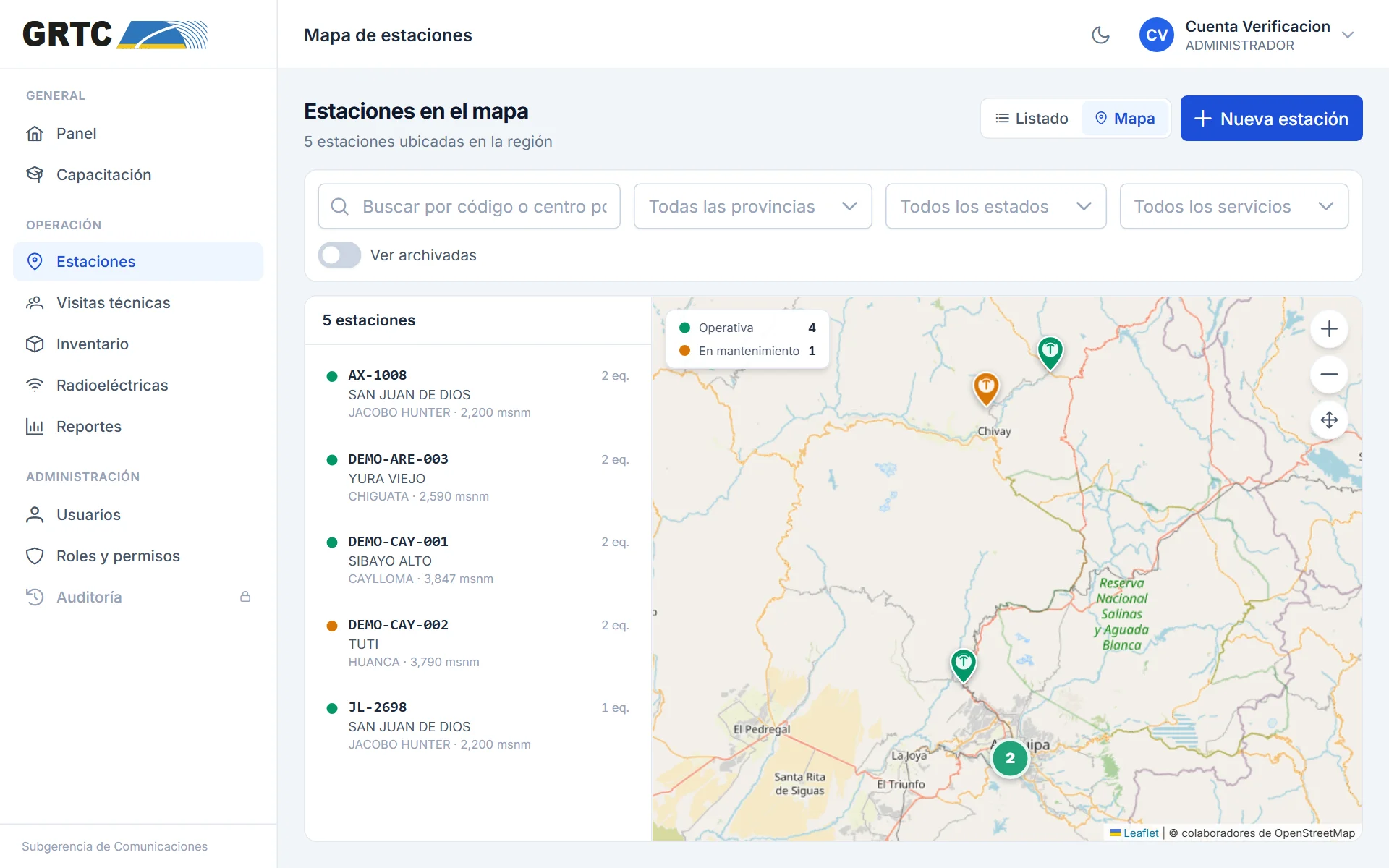Select Estaciones in the sidebar
The width and height of the screenshot is (1389, 868).
tap(138, 262)
